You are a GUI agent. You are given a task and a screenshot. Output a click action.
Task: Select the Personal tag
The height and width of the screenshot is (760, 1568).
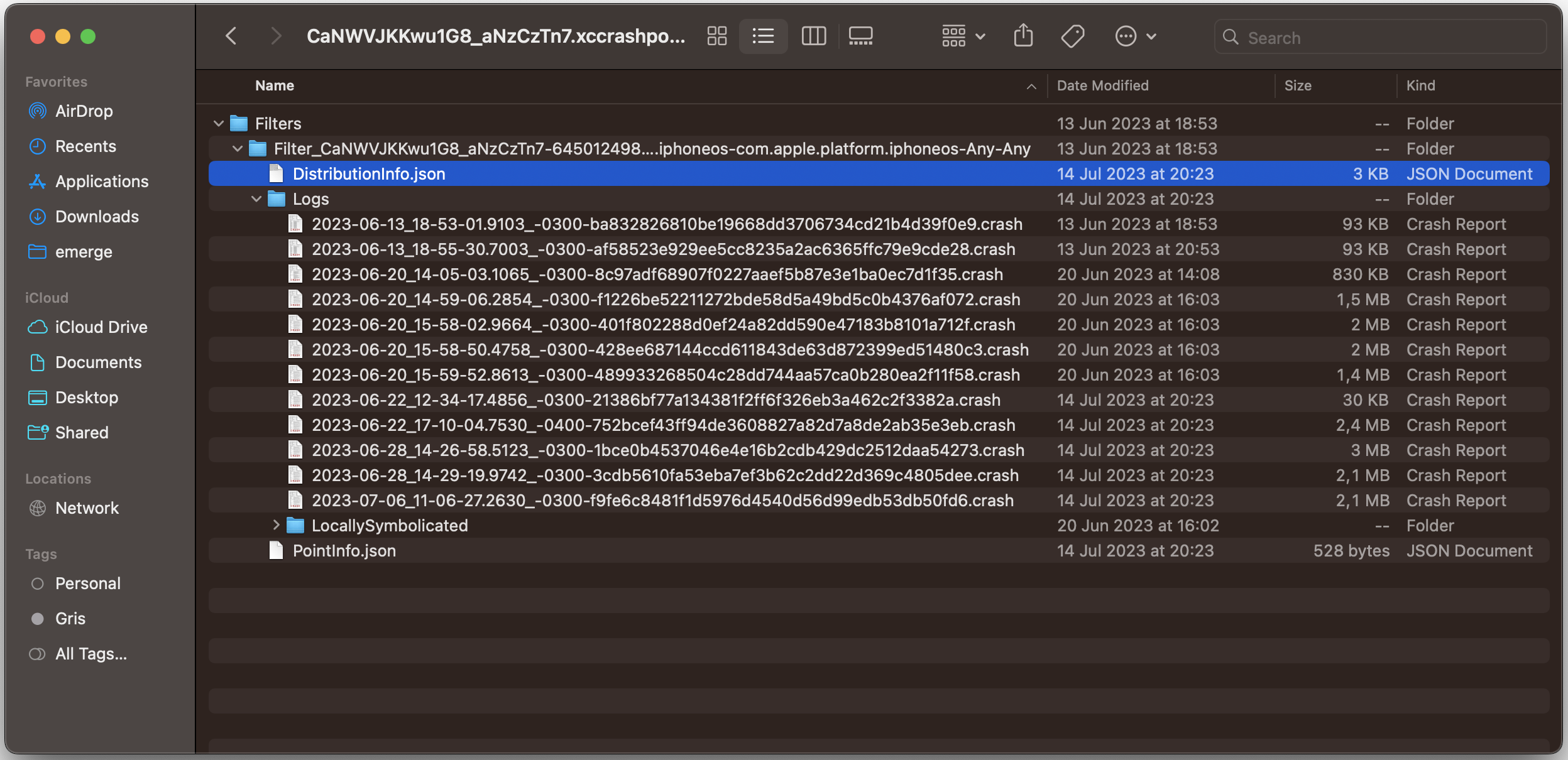pos(88,583)
